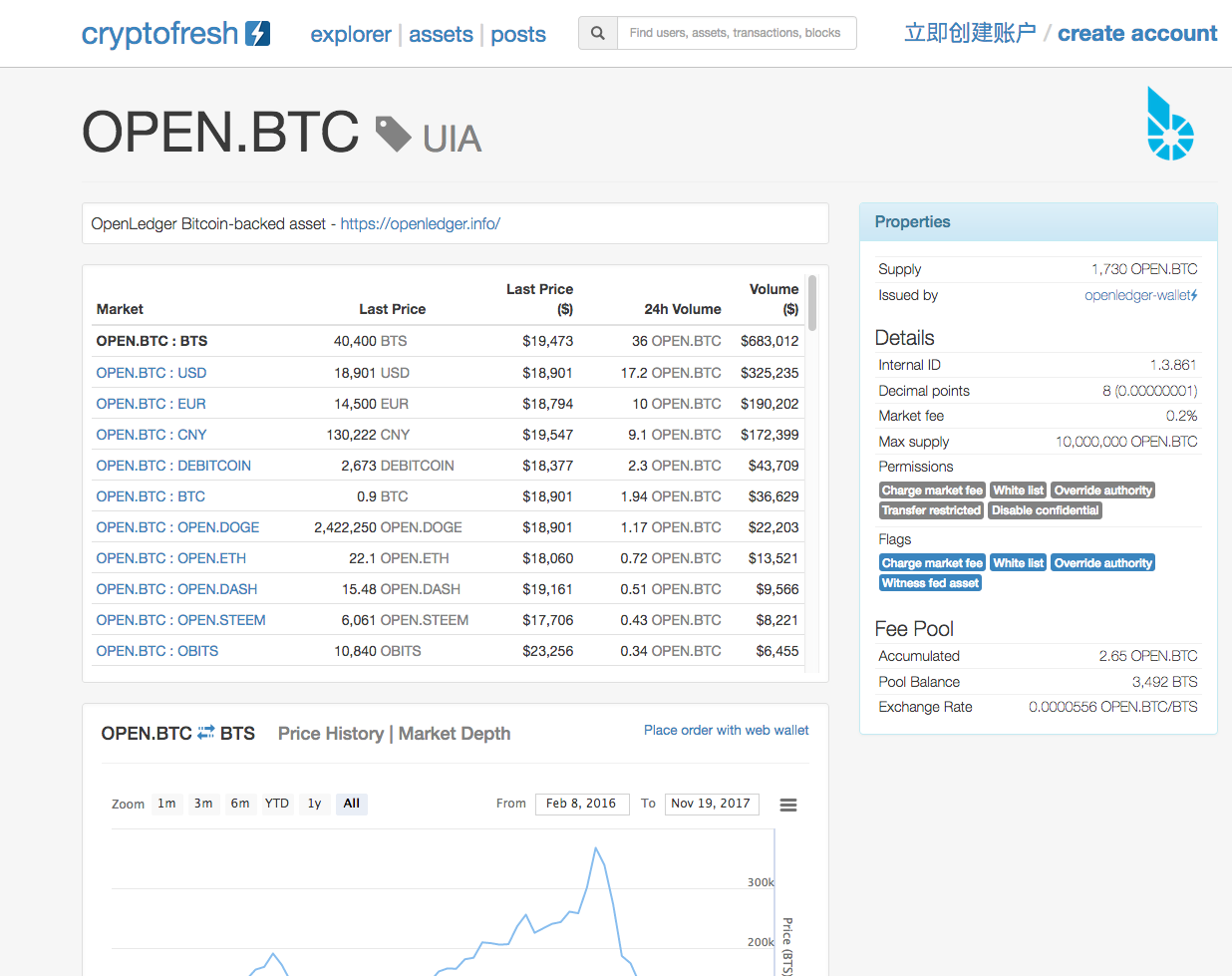This screenshot has height=976, width=1232.
Task: Switch to the Price History tab
Action: pos(331,734)
